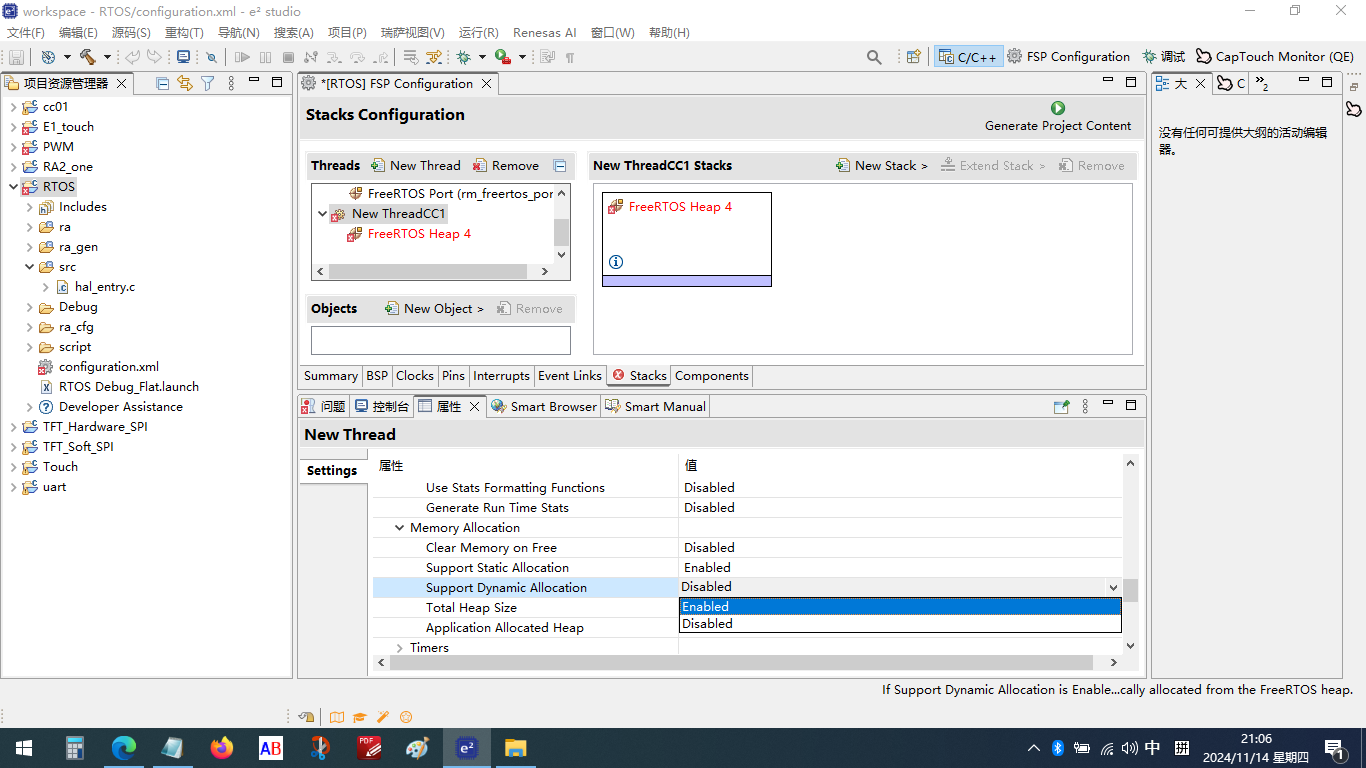
Task: Open the 运行(R) menu
Action: (x=479, y=33)
